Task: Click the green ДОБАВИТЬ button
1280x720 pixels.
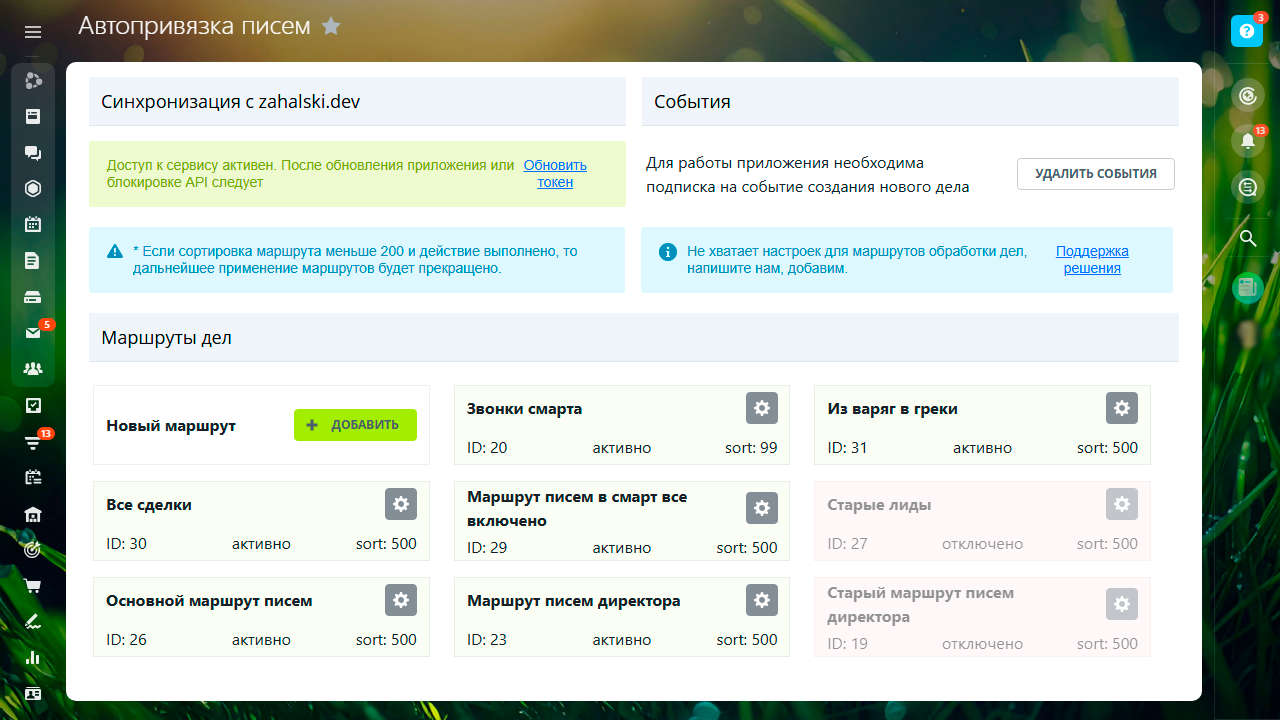Action: click(355, 425)
